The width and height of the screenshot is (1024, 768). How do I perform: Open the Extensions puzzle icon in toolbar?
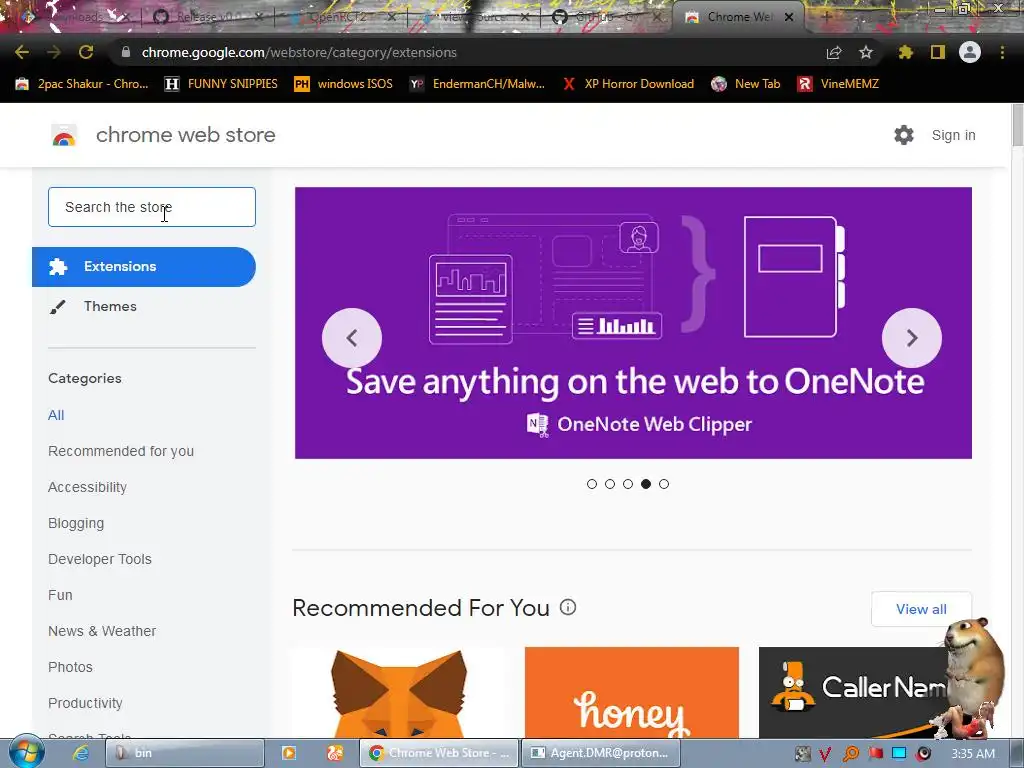click(906, 52)
